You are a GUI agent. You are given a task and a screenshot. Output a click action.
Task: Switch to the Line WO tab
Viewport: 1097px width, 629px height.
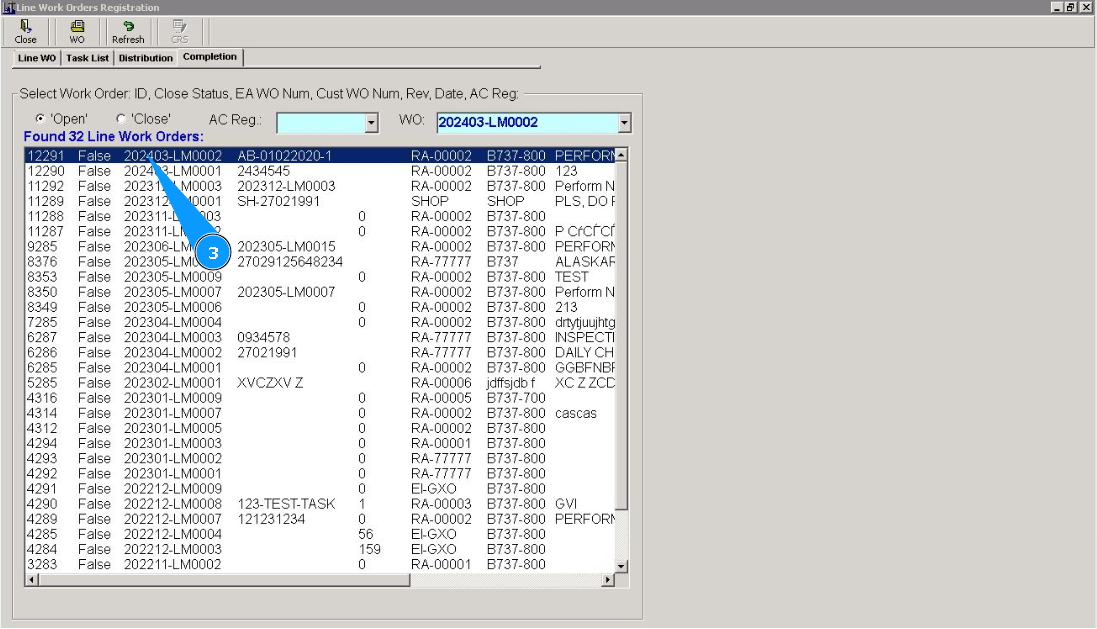pos(36,58)
